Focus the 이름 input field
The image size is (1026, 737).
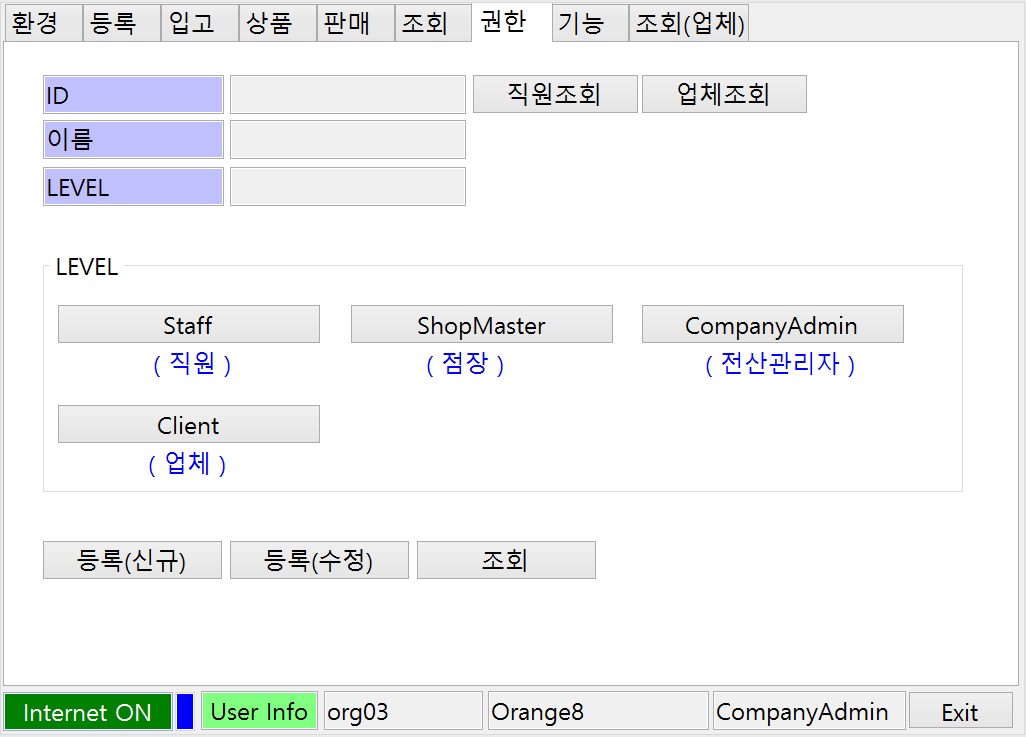347,139
